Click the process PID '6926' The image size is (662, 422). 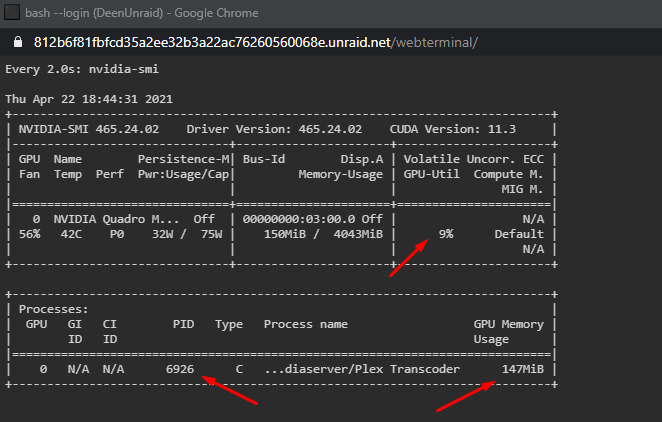[x=180, y=369]
